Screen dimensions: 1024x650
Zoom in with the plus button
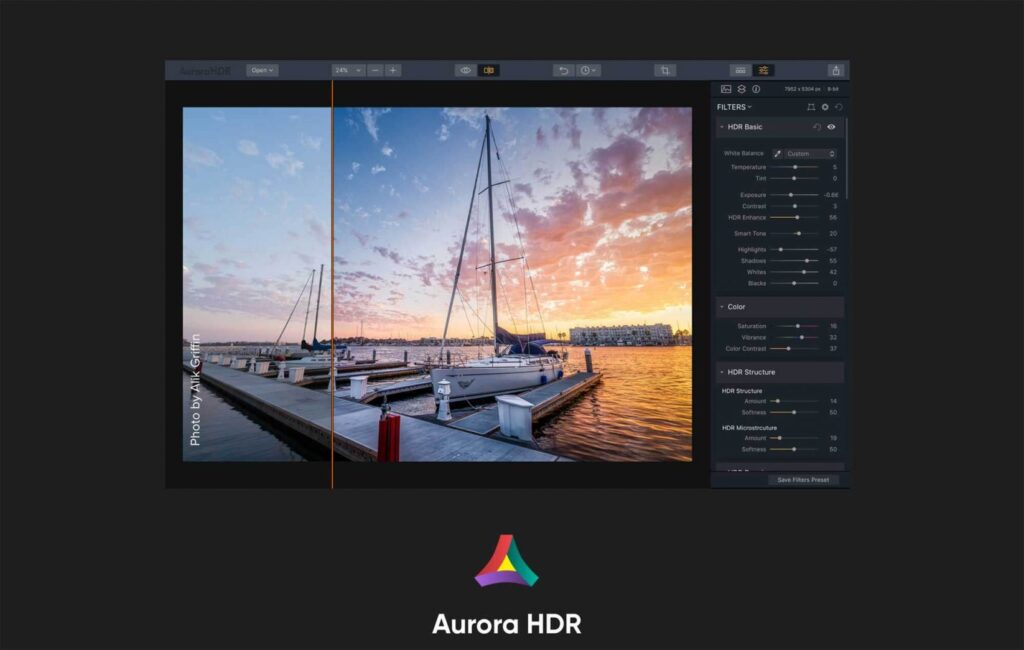point(393,70)
